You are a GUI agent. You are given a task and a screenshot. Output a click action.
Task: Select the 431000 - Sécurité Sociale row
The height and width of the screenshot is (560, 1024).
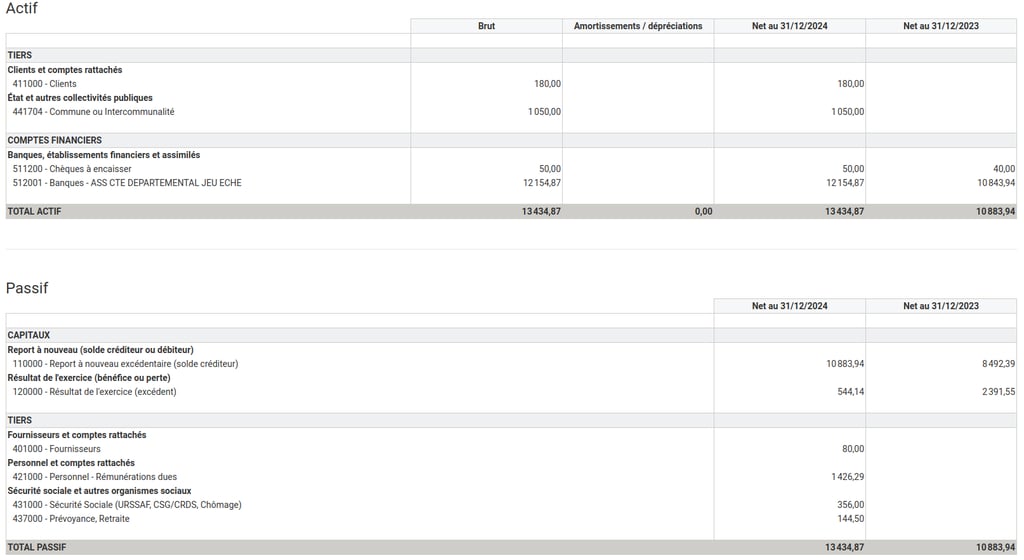pos(511,505)
